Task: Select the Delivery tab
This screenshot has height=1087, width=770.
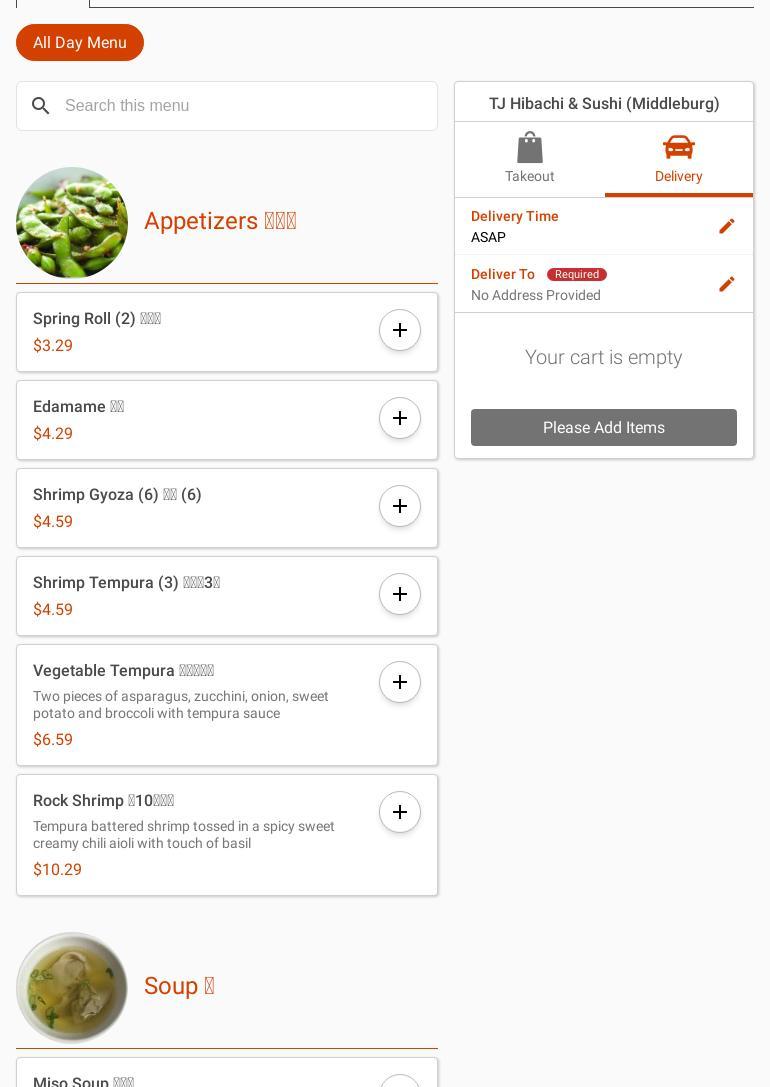Action: click(x=678, y=159)
